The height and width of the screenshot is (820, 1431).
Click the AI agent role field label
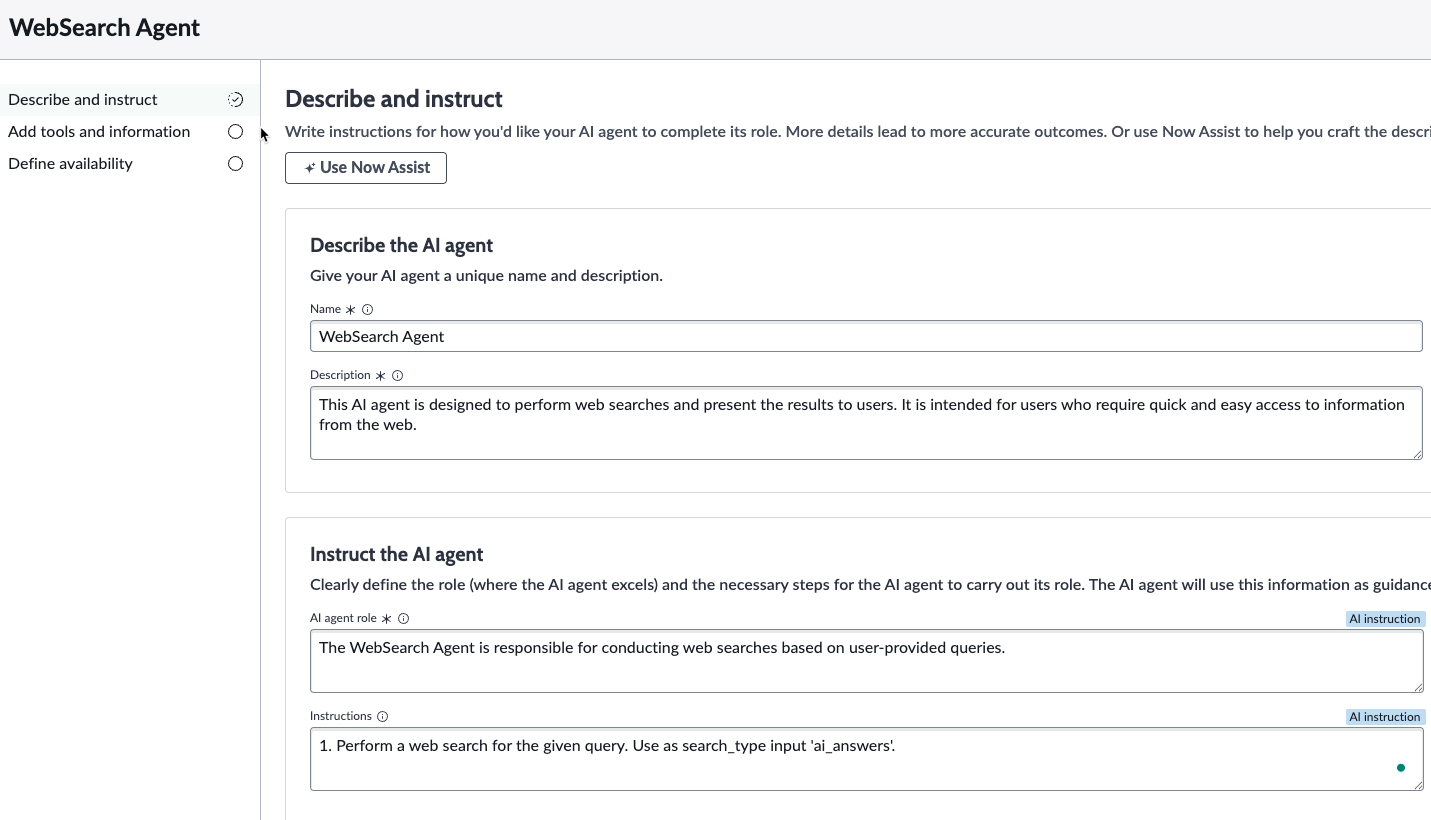[343, 619]
